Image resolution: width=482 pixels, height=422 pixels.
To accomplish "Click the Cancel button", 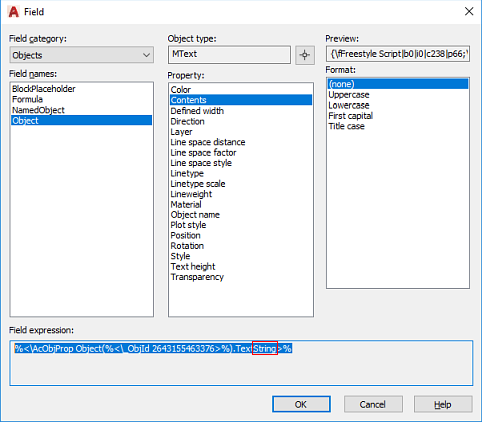I will [373, 404].
